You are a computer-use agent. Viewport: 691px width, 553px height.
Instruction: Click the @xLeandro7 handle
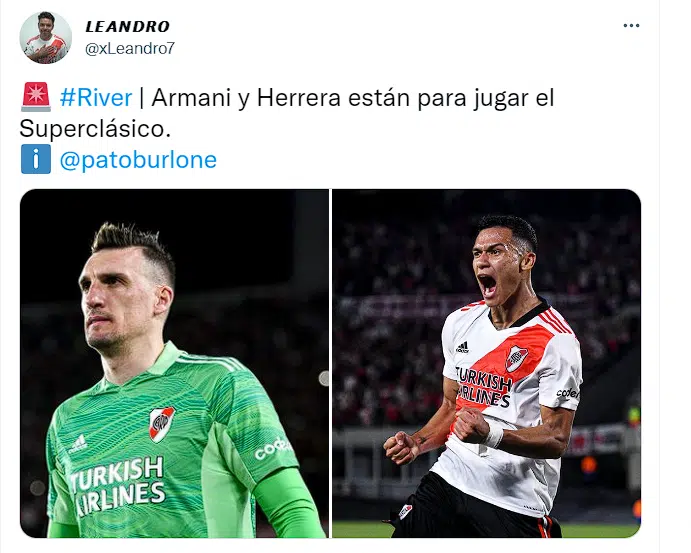pos(130,48)
